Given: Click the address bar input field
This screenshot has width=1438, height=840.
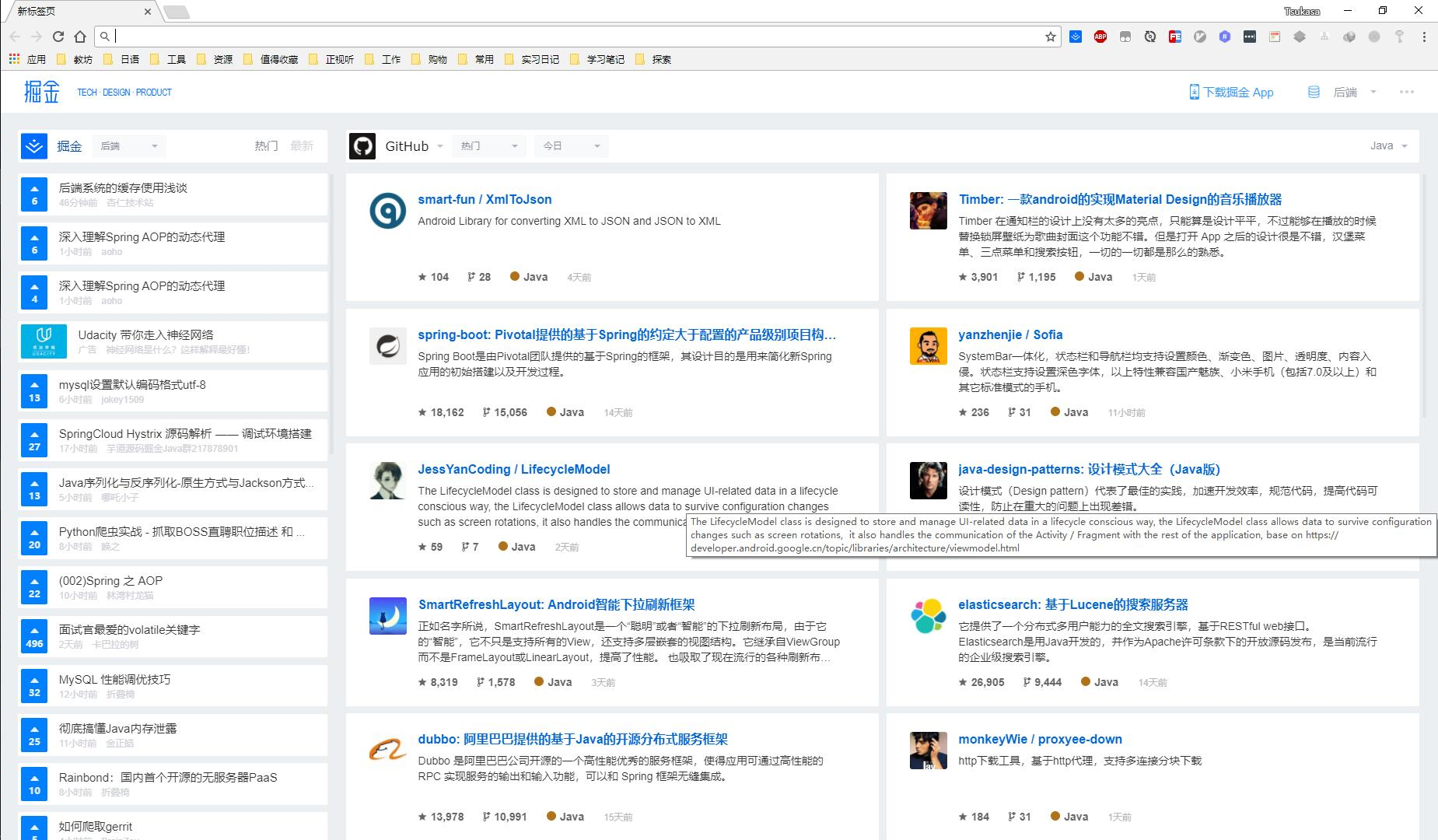Looking at the screenshot, I should click(x=576, y=37).
